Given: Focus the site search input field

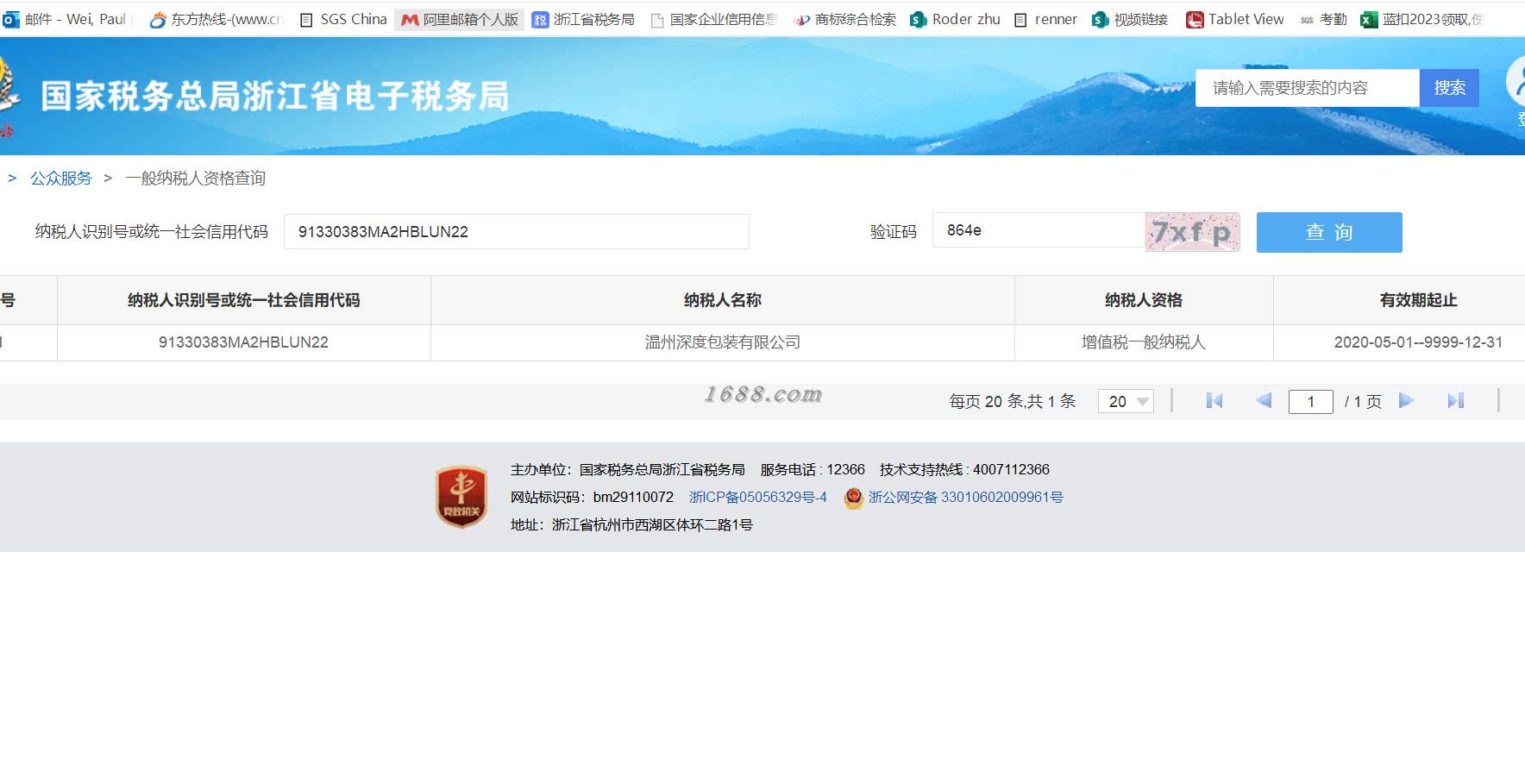Looking at the screenshot, I should (1308, 88).
